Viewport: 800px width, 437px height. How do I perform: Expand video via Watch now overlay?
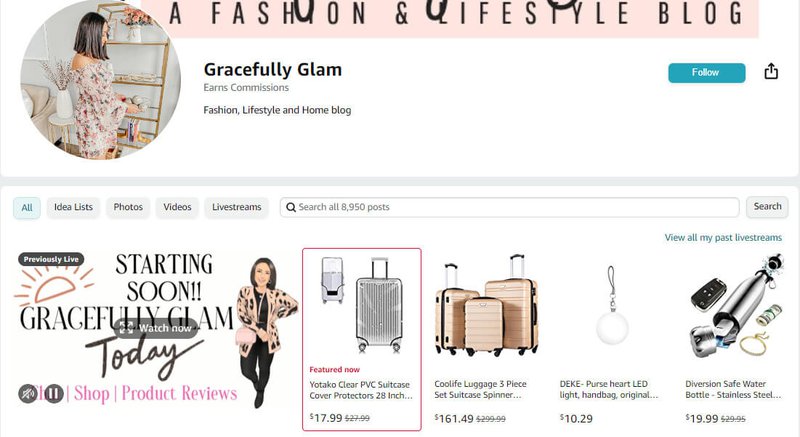[156, 328]
